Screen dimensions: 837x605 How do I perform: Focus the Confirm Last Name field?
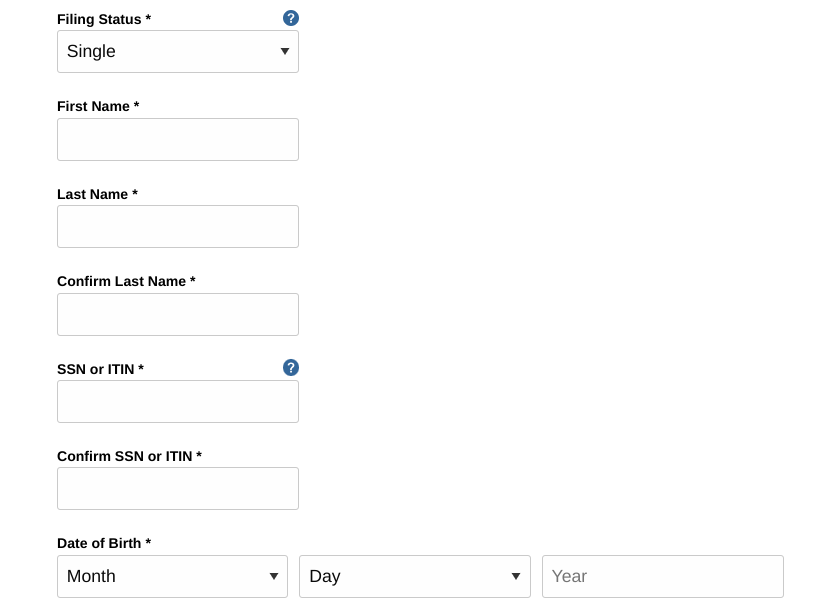178,315
